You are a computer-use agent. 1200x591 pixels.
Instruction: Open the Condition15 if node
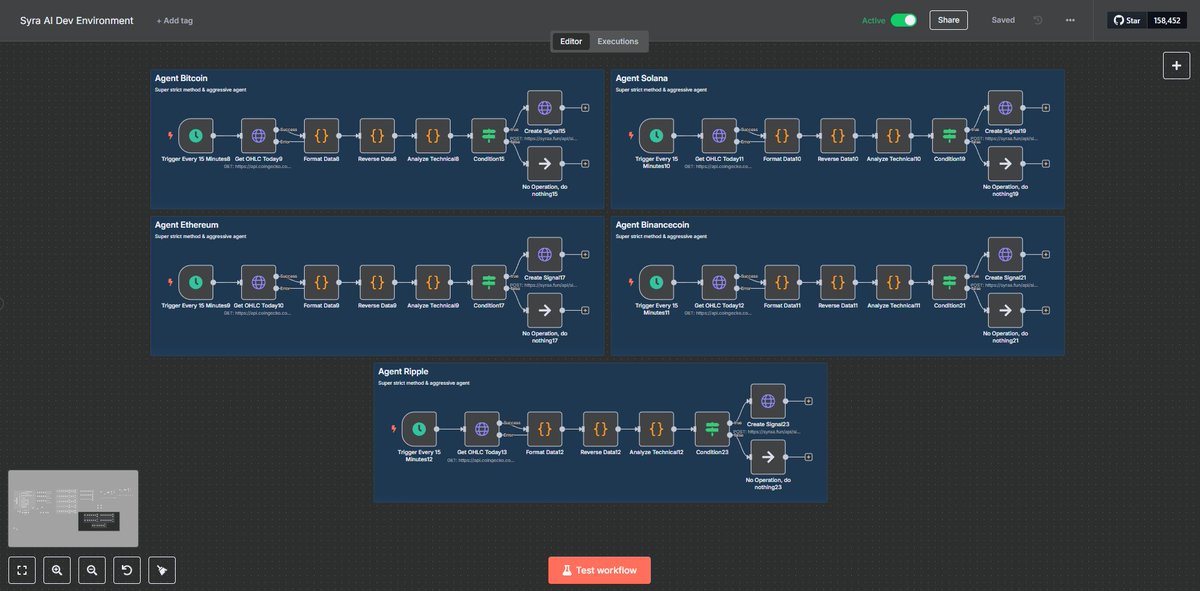[489, 135]
